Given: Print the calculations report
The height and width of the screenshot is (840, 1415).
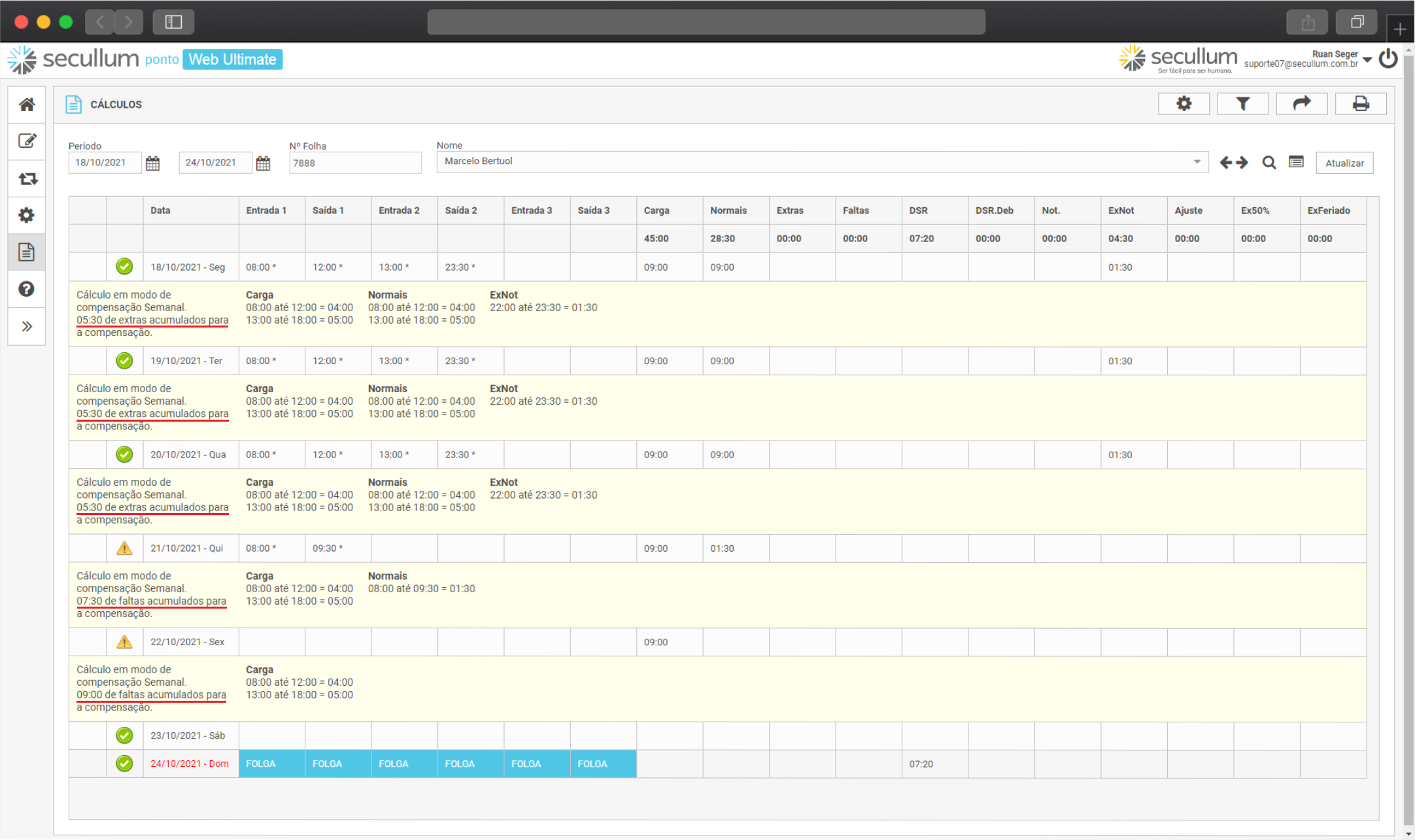Looking at the screenshot, I should click(1361, 104).
